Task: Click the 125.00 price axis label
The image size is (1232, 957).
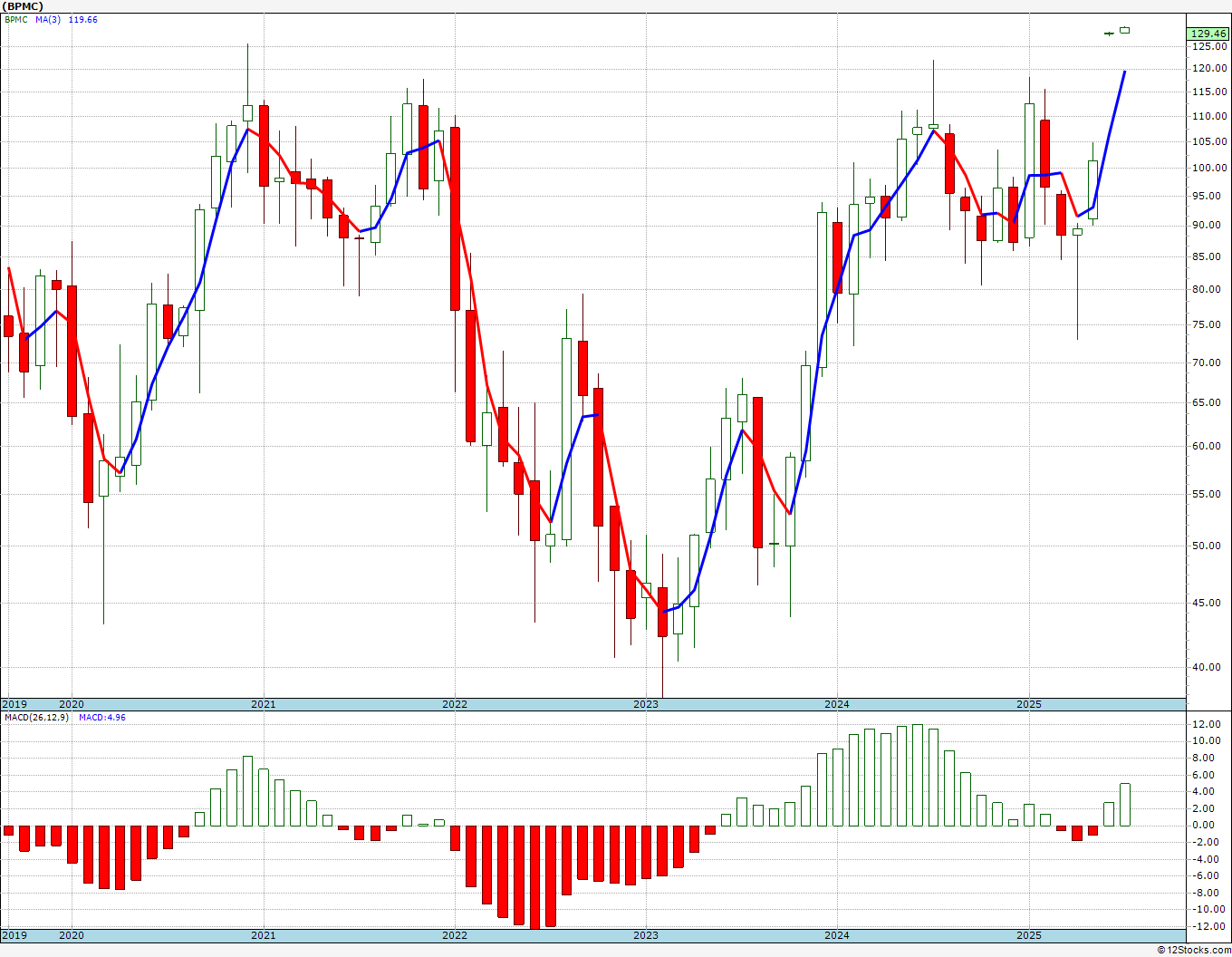Action: coord(1209,47)
